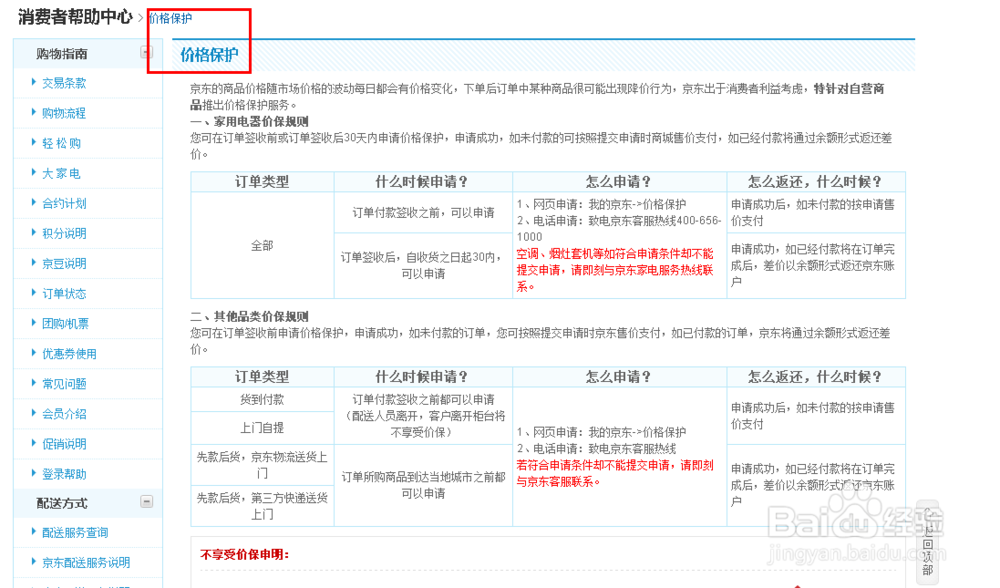Open 订单状态 sidebar link
The width and height of the screenshot is (1000, 588).
point(64,293)
